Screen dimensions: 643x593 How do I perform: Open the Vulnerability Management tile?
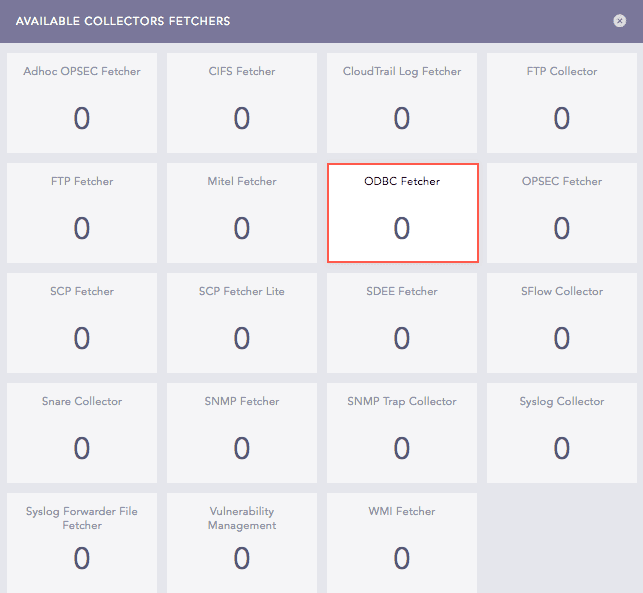pyautogui.click(x=242, y=542)
